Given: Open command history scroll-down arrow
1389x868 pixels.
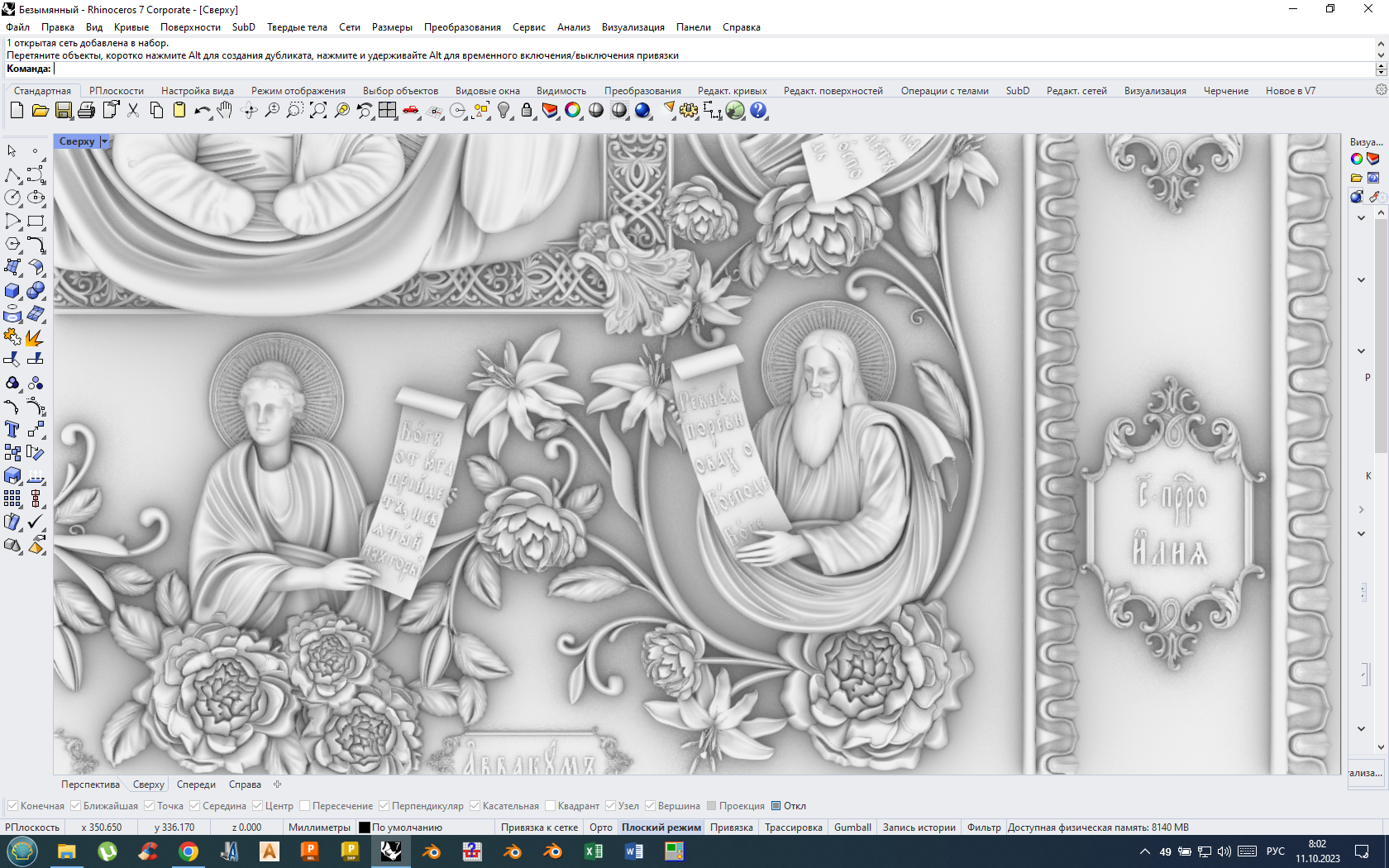Looking at the screenshot, I should [x=1381, y=55].
